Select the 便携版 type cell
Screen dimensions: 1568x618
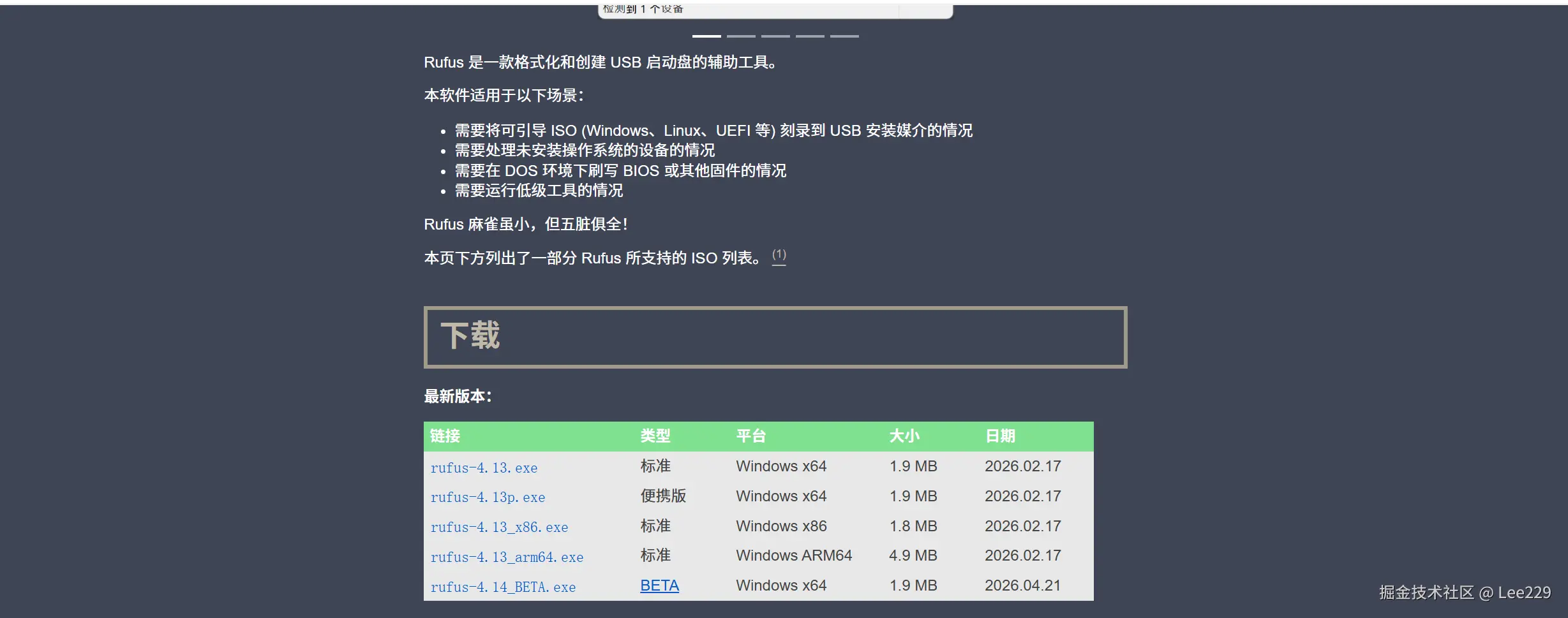[663, 496]
